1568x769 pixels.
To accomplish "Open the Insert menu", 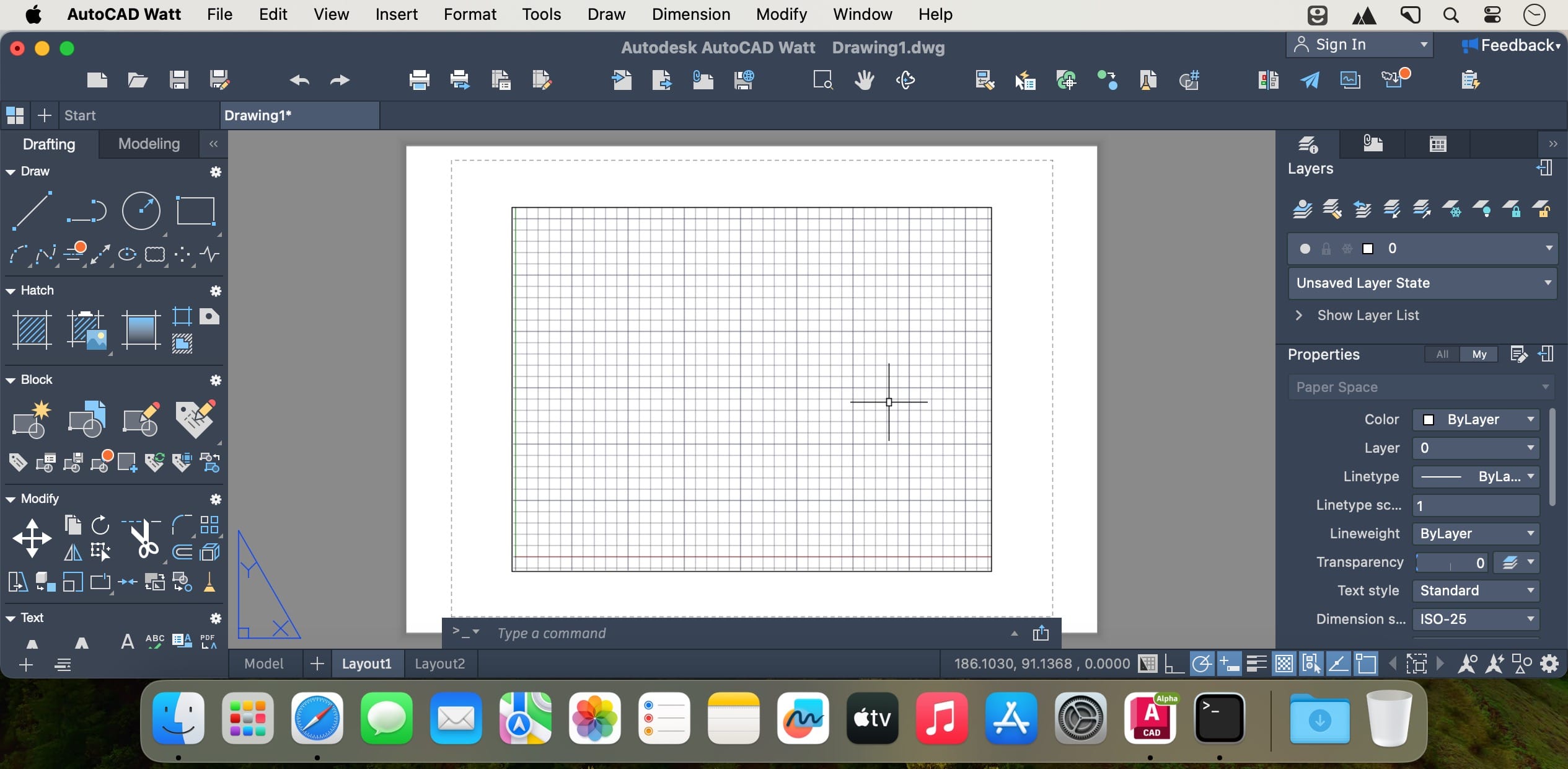I will pos(397,14).
